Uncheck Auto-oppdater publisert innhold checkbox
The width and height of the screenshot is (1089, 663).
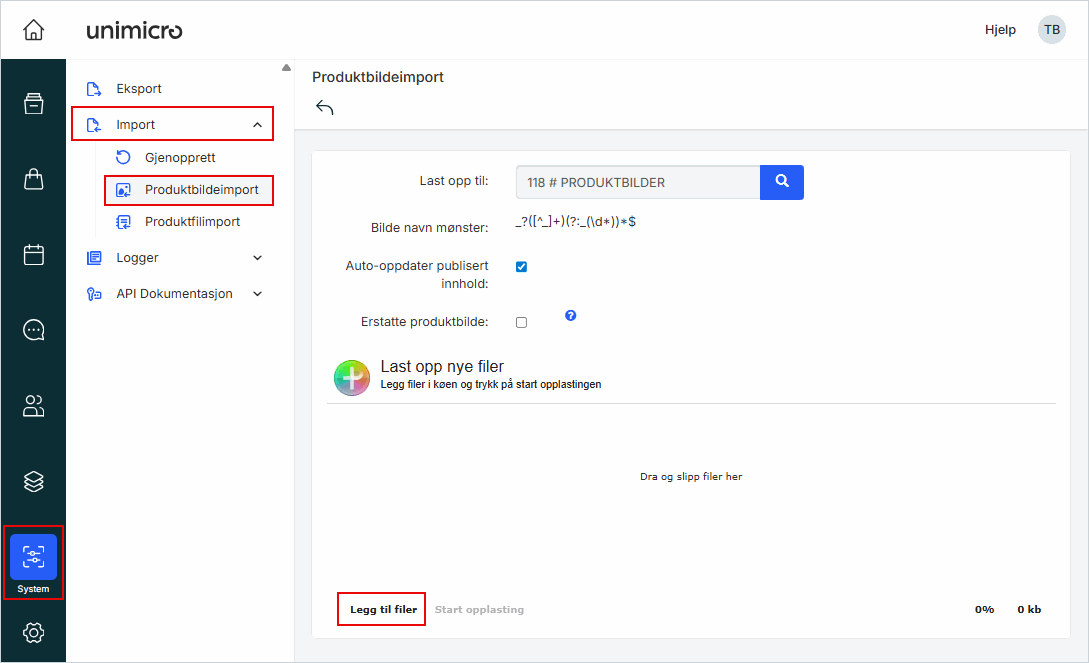point(521,267)
